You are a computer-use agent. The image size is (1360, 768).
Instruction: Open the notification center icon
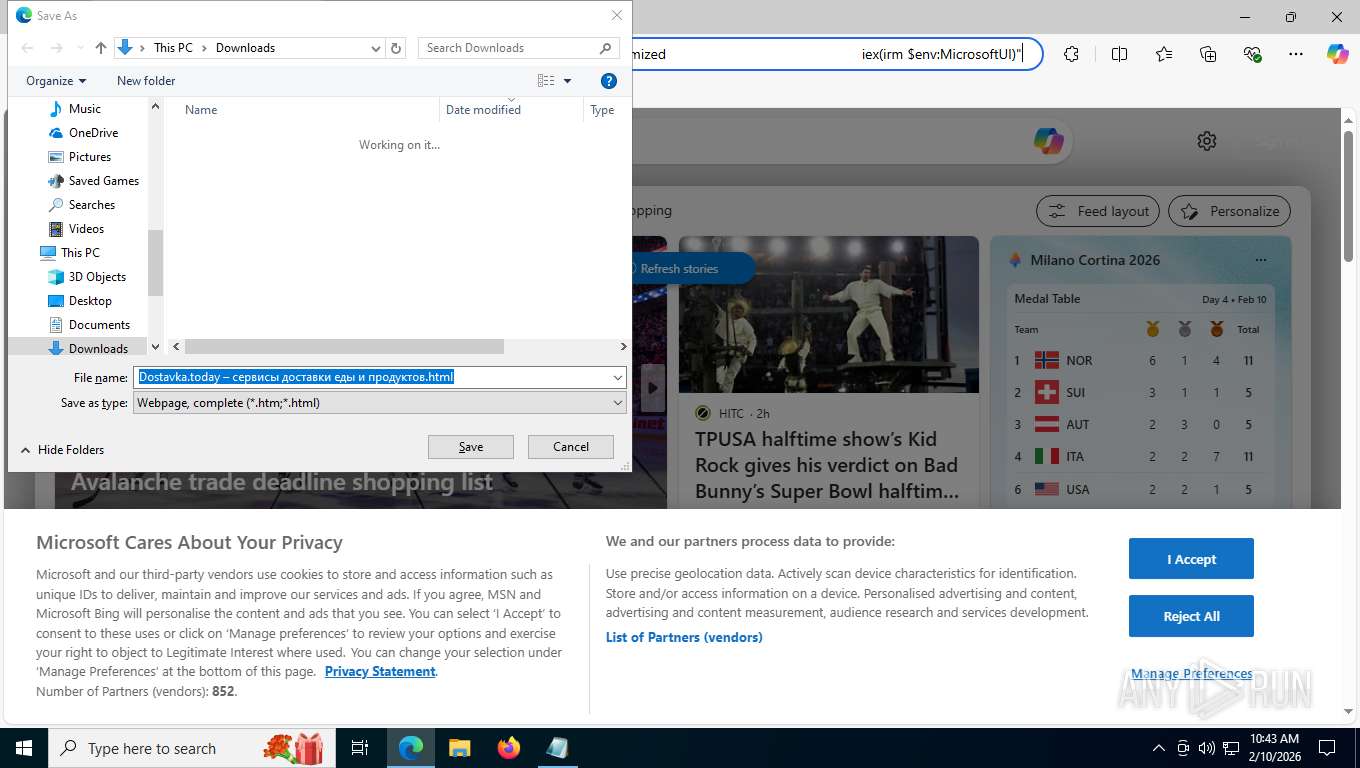pos(1327,748)
